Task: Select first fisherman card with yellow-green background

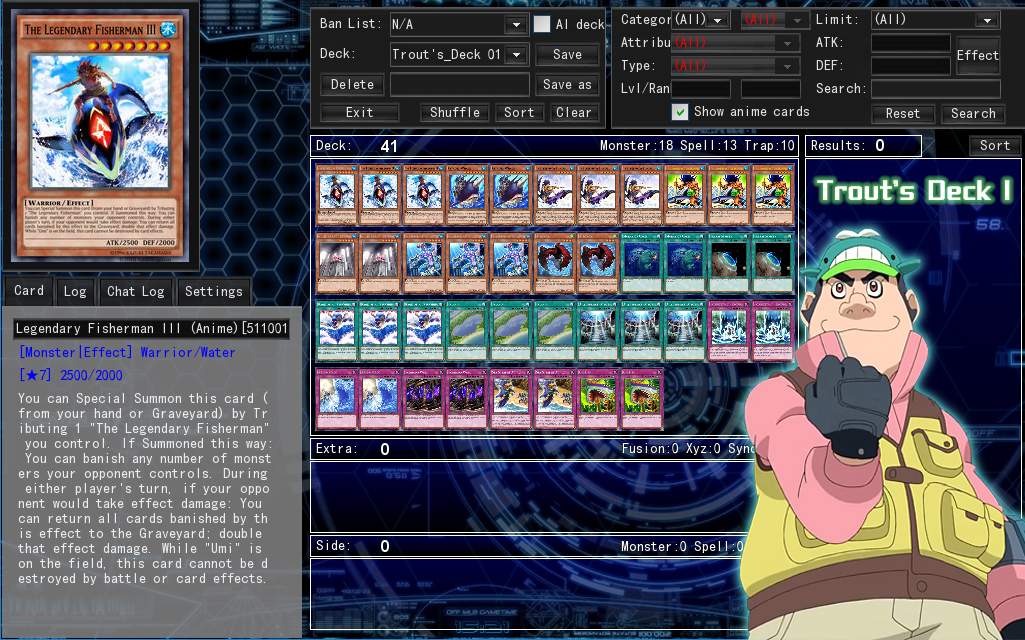Action: (x=685, y=195)
